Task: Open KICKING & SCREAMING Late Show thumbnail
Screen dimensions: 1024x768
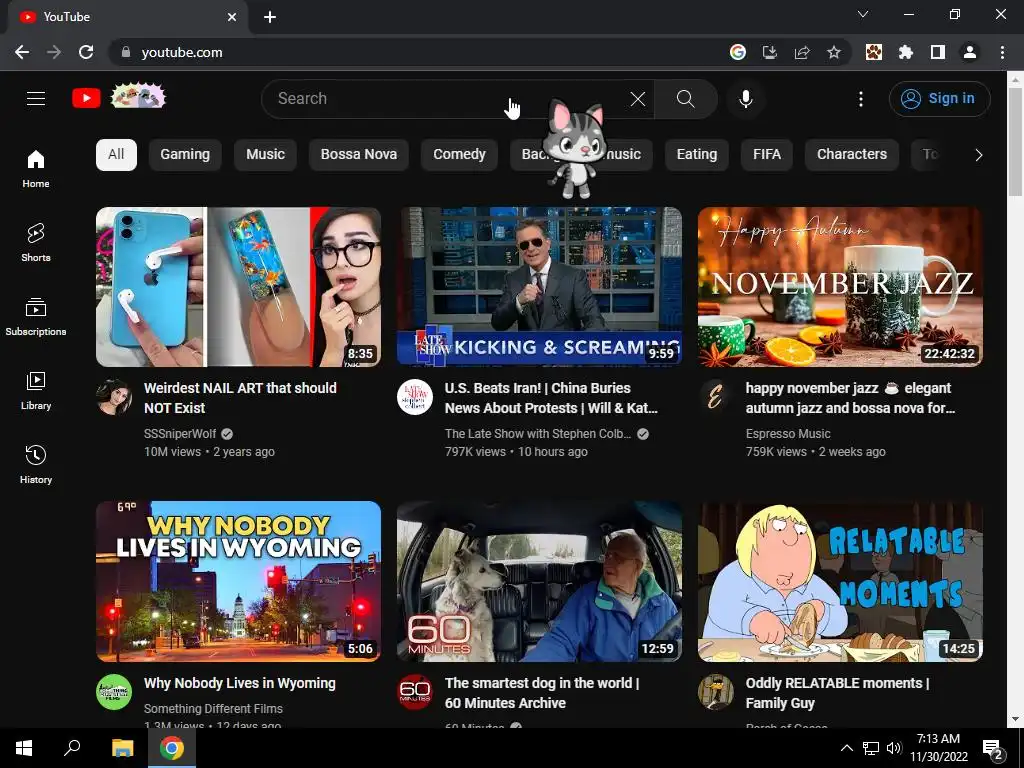Action: [x=539, y=287]
